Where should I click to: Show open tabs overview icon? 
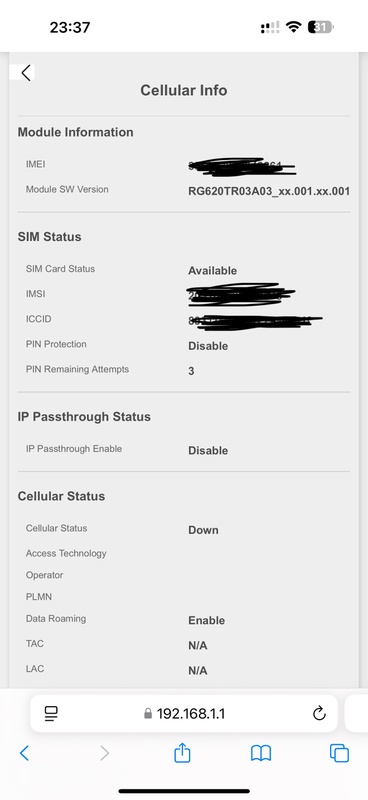pos(339,753)
